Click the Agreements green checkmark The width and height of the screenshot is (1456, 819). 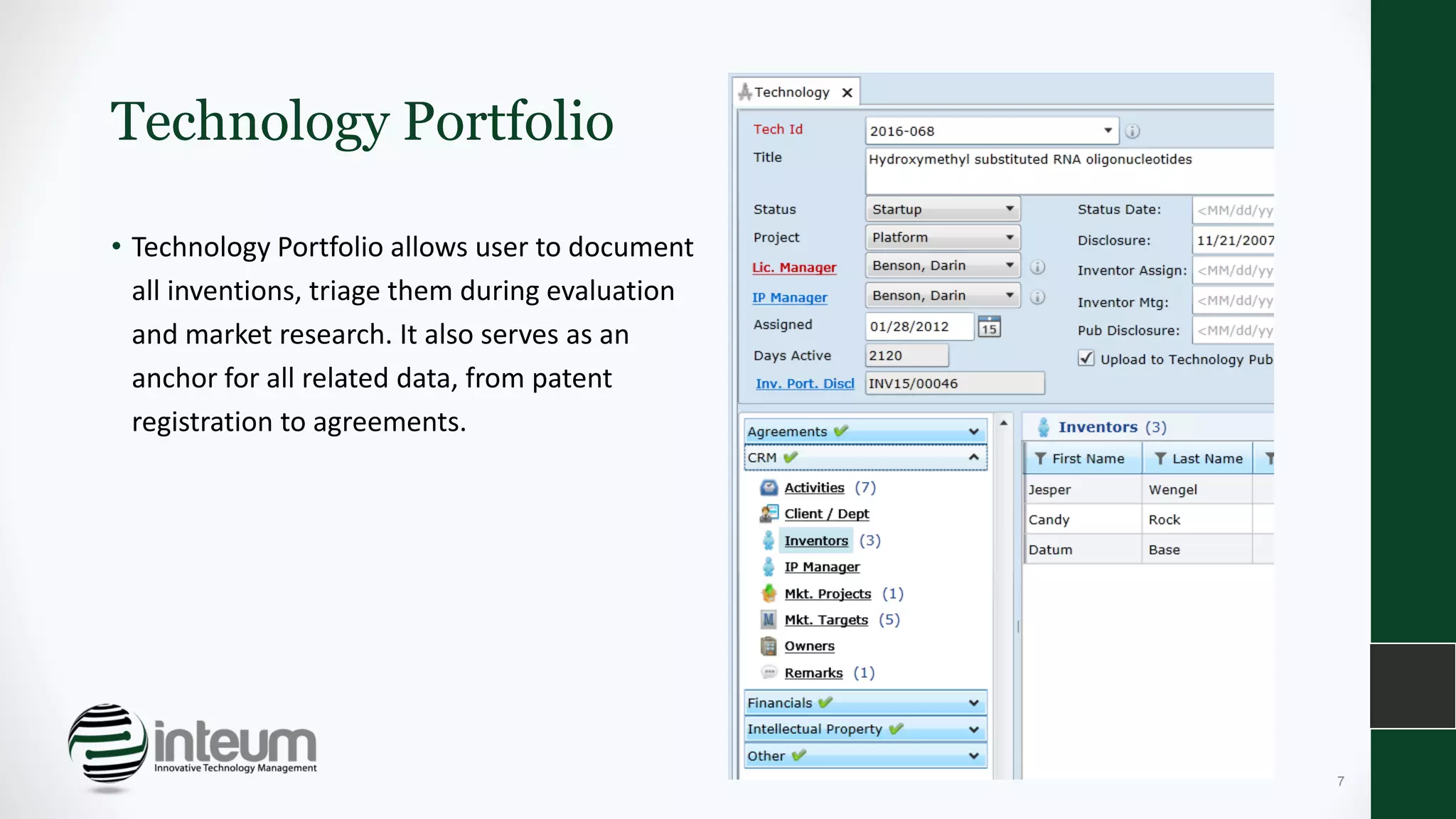841,431
